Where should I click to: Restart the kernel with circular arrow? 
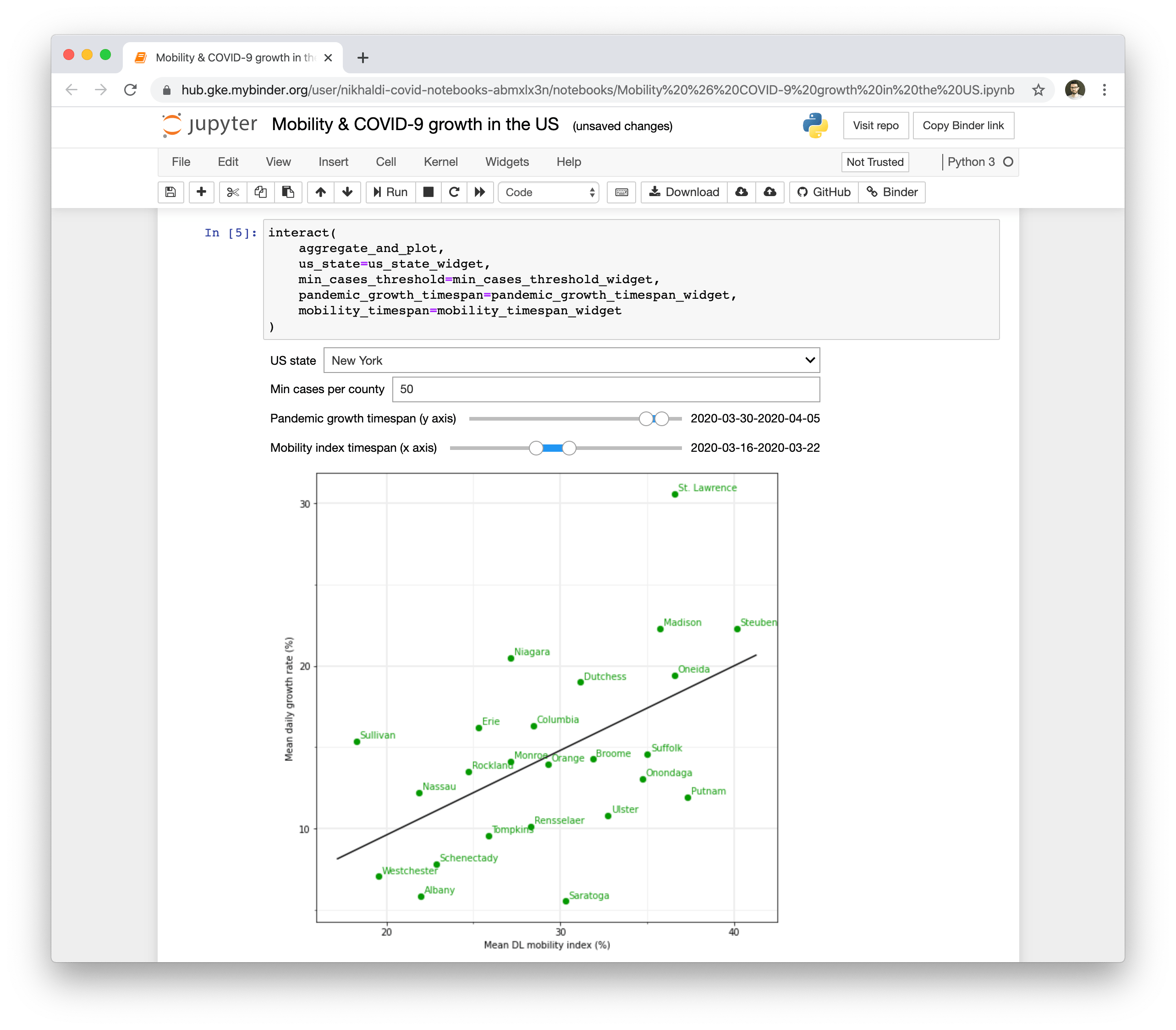click(454, 192)
